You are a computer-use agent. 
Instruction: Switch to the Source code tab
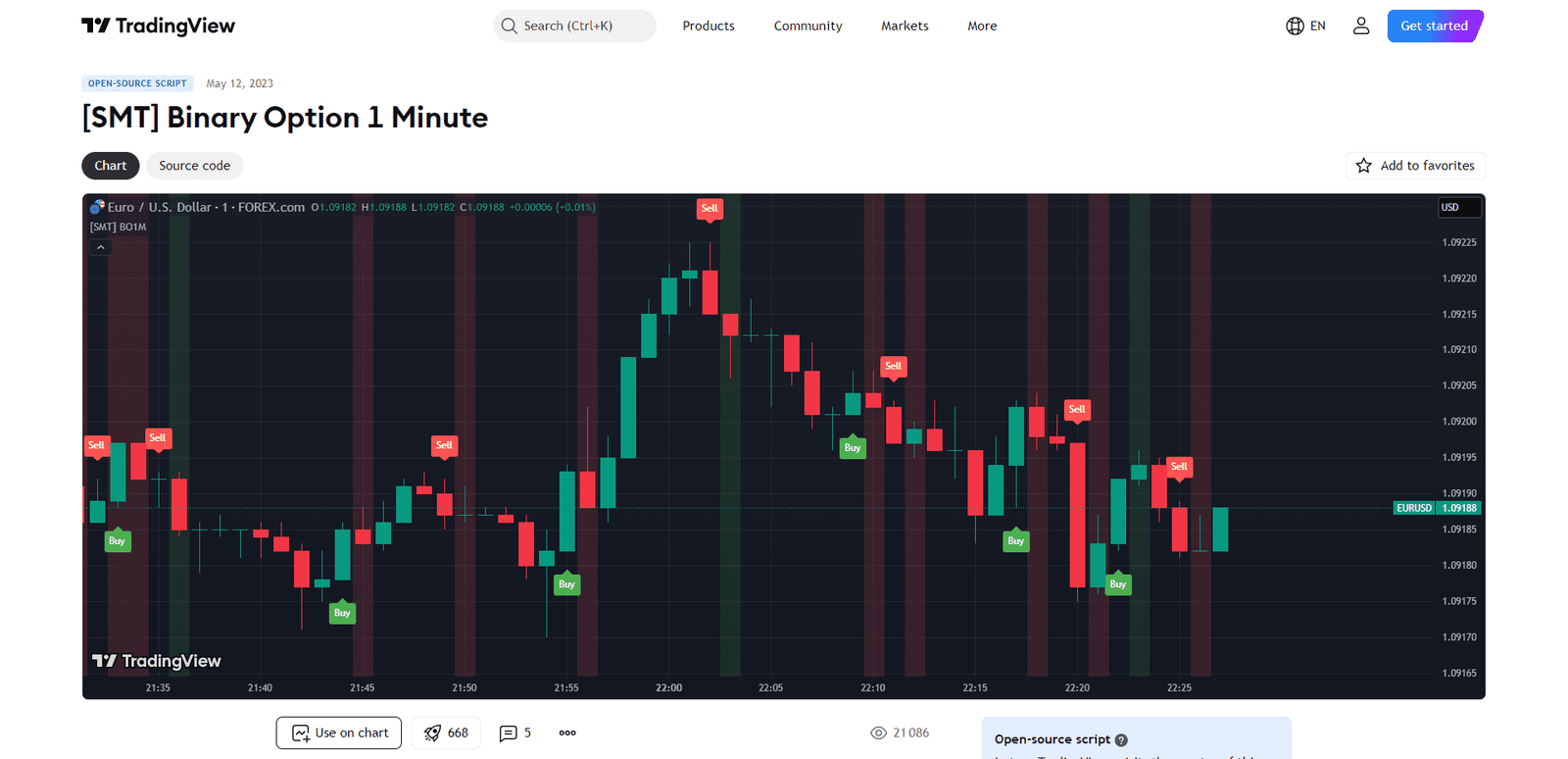click(x=194, y=165)
